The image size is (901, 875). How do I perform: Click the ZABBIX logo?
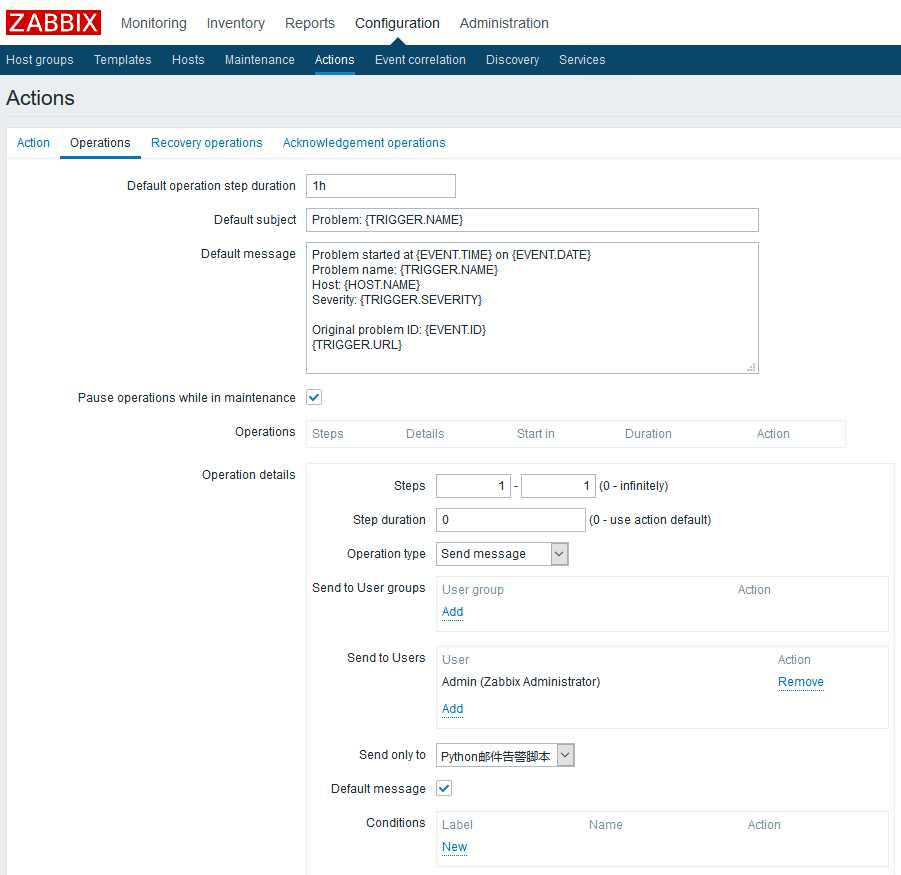coord(53,23)
